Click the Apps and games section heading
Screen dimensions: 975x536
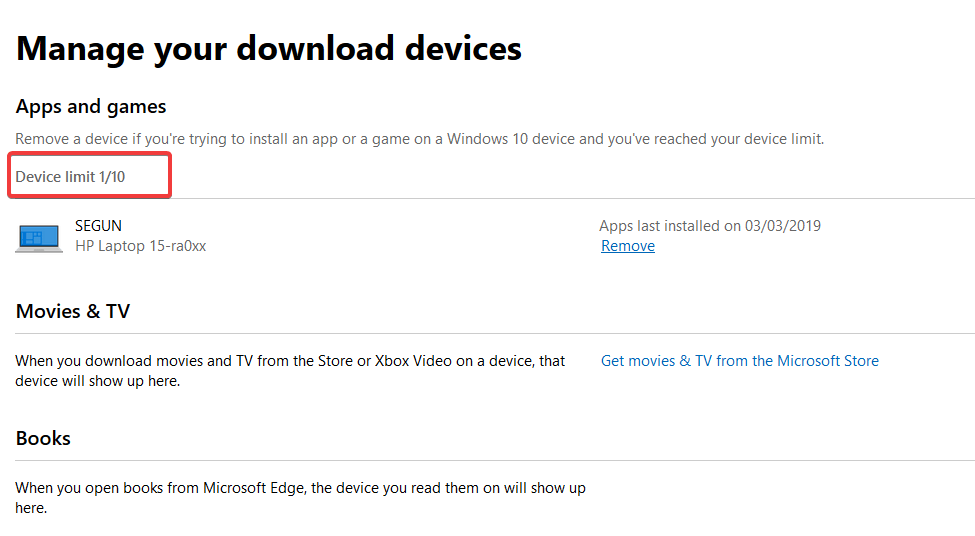click(x=91, y=107)
